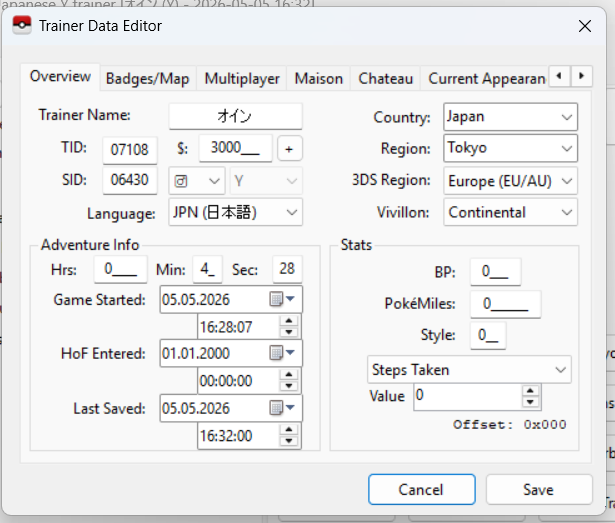Increase the Game Started time spinner

click(x=289, y=321)
